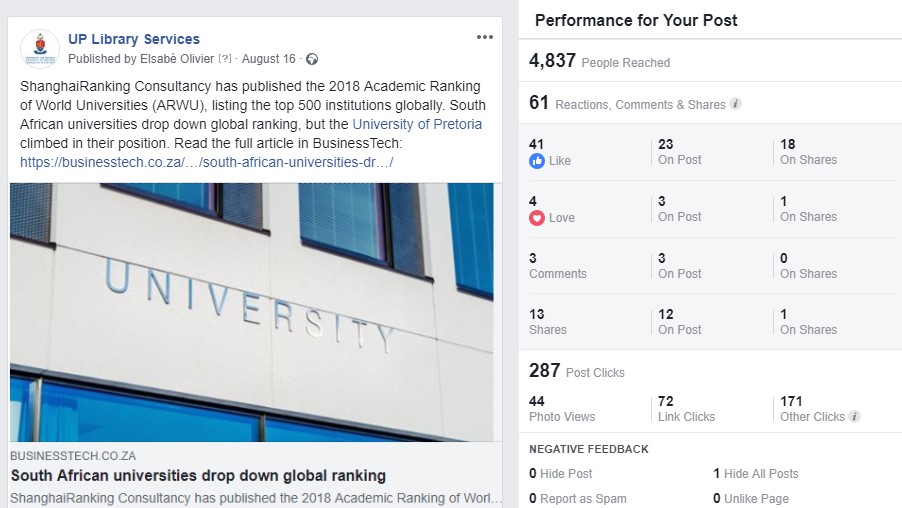
Task: Click the blue Like thumbs-up icon
Action: point(537,161)
